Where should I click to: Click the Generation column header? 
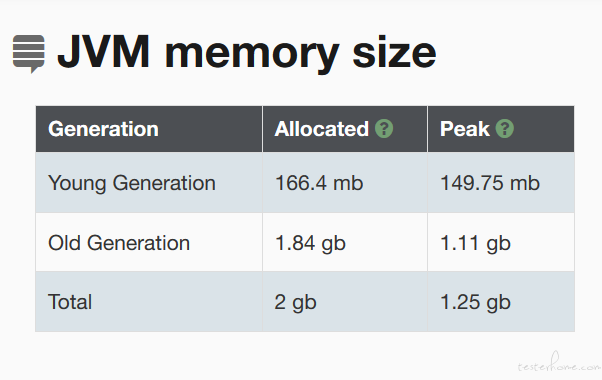103,129
